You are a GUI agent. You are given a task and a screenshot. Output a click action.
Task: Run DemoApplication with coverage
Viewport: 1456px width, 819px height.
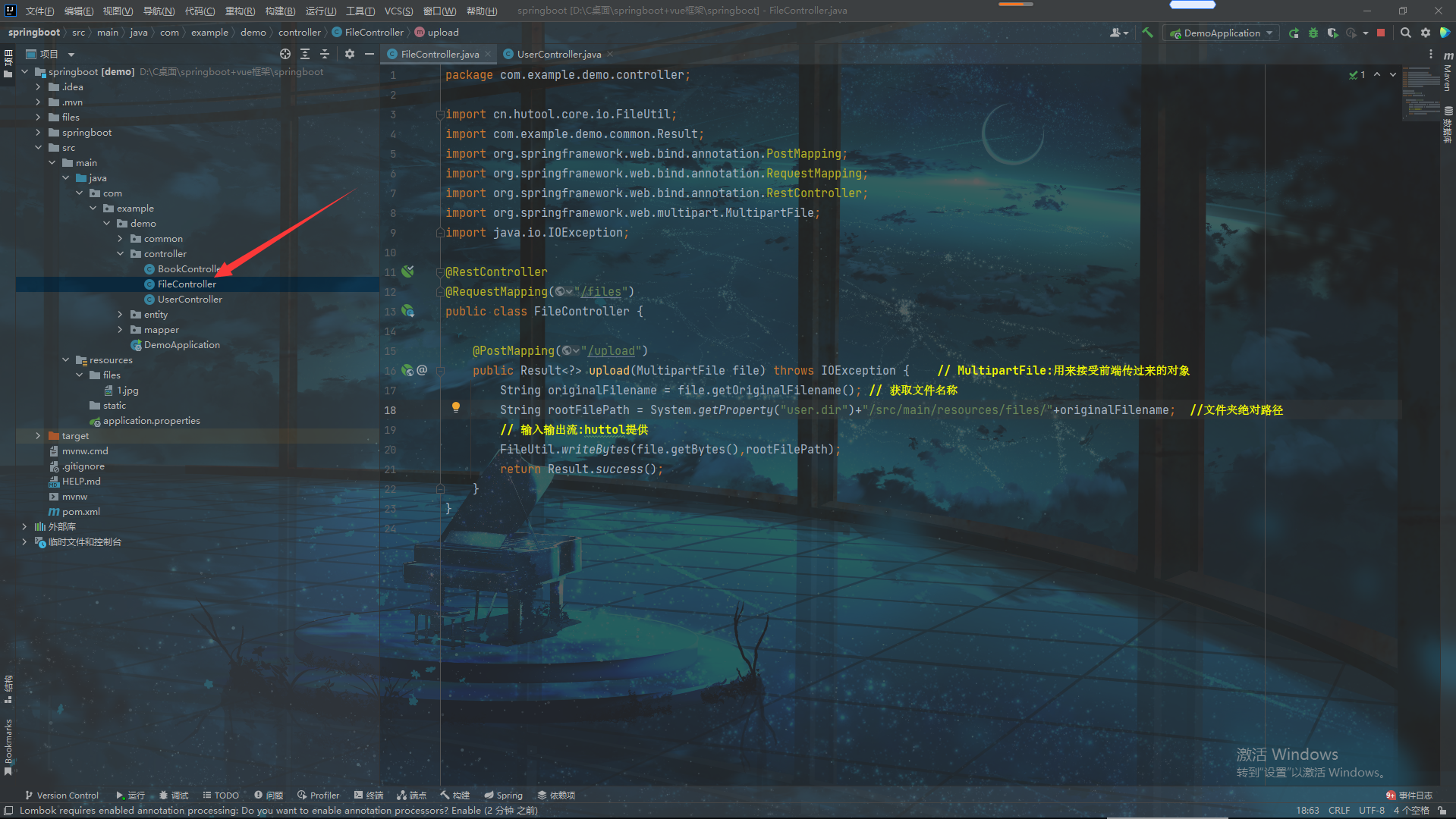click(x=1332, y=33)
